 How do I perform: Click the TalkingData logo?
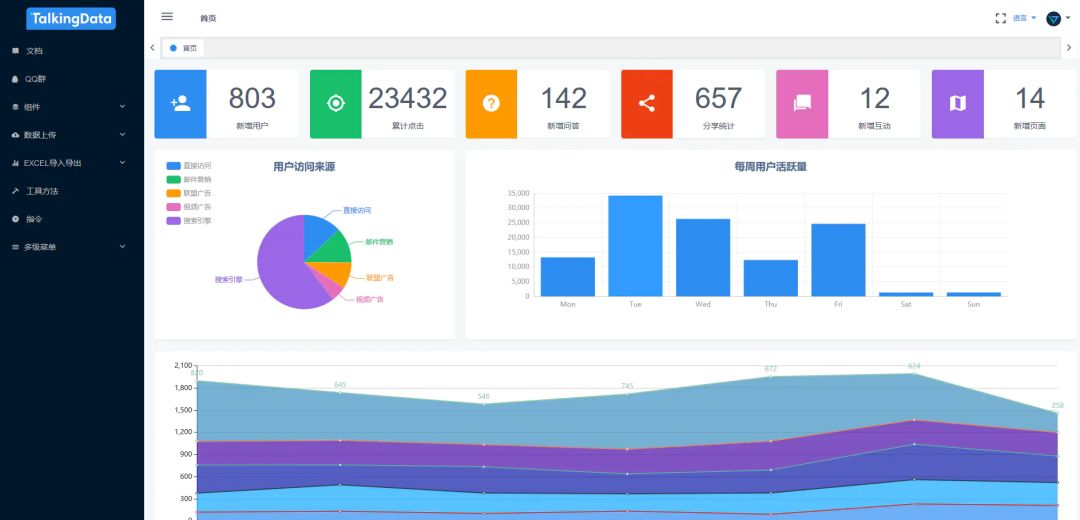(x=71, y=19)
